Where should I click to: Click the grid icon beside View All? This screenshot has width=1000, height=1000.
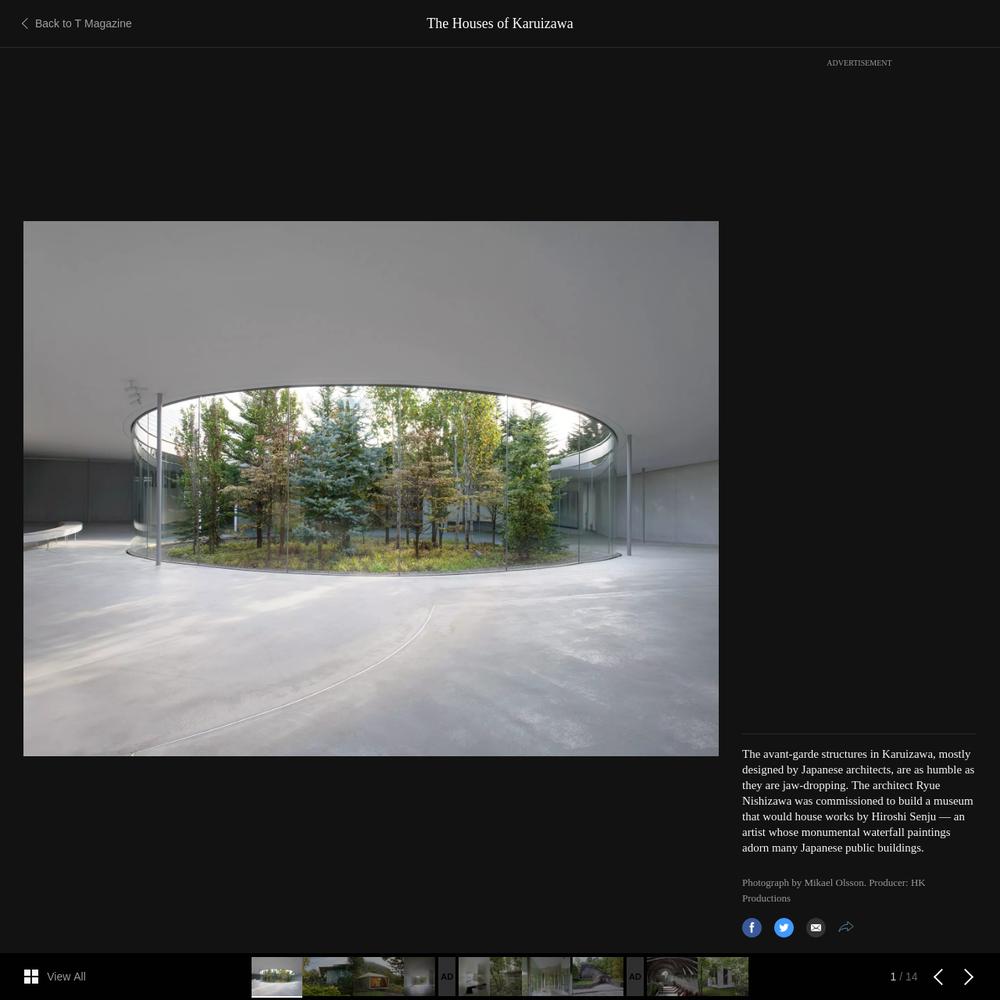tap(31, 976)
